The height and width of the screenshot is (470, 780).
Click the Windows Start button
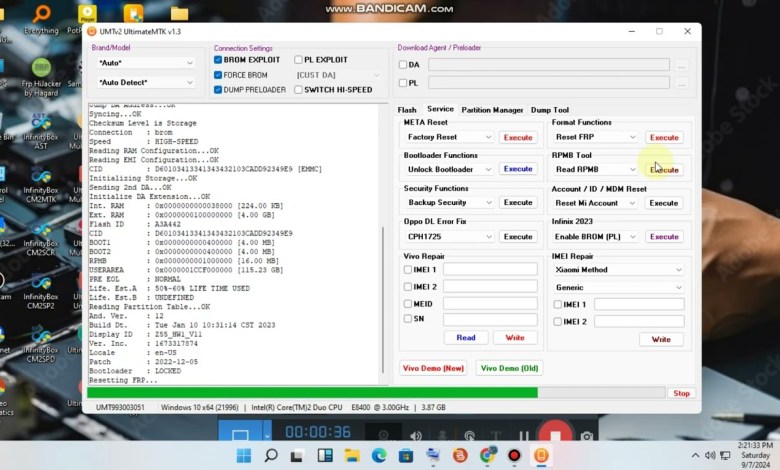[x=244, y=455]
